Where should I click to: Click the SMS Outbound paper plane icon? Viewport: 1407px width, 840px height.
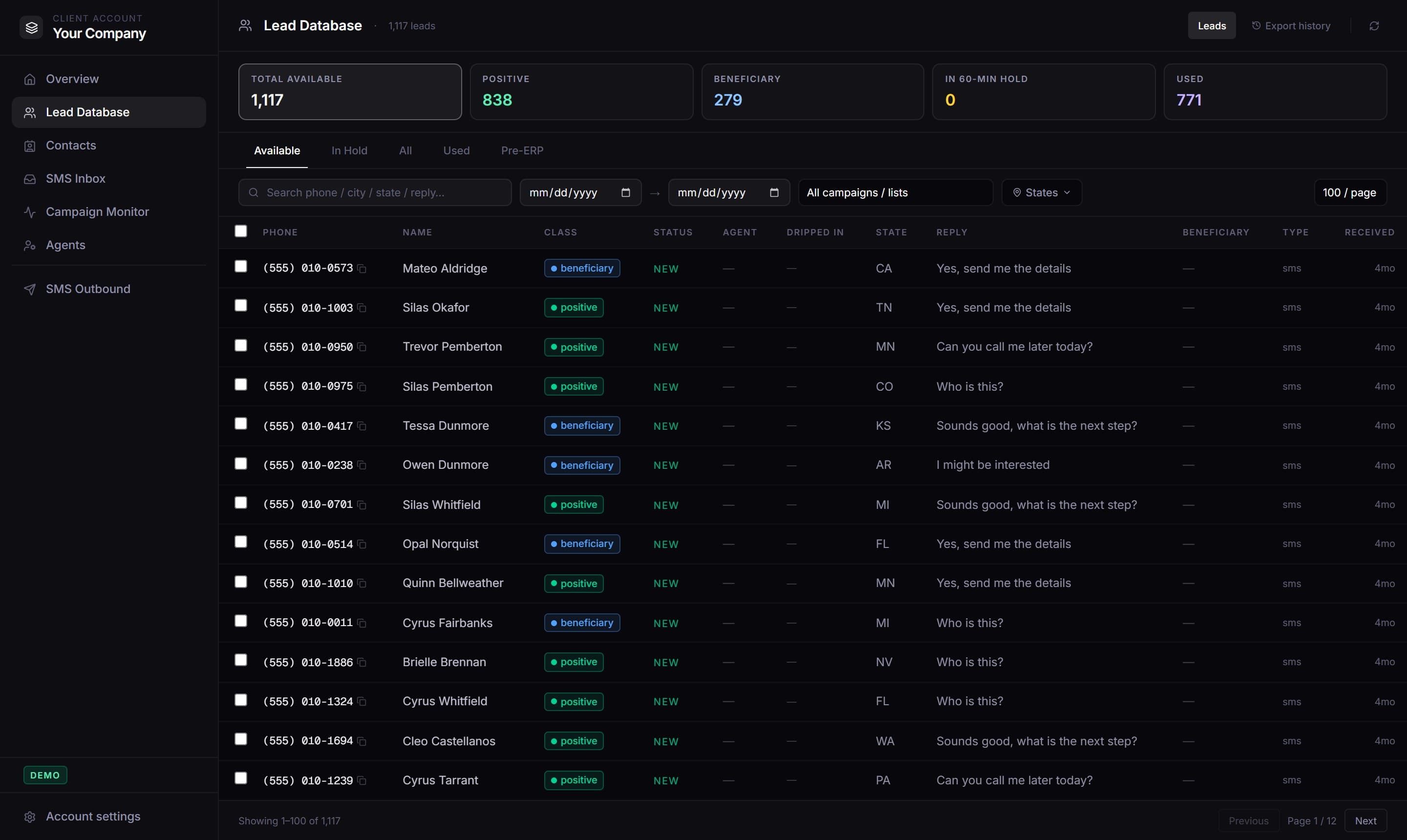30,289
